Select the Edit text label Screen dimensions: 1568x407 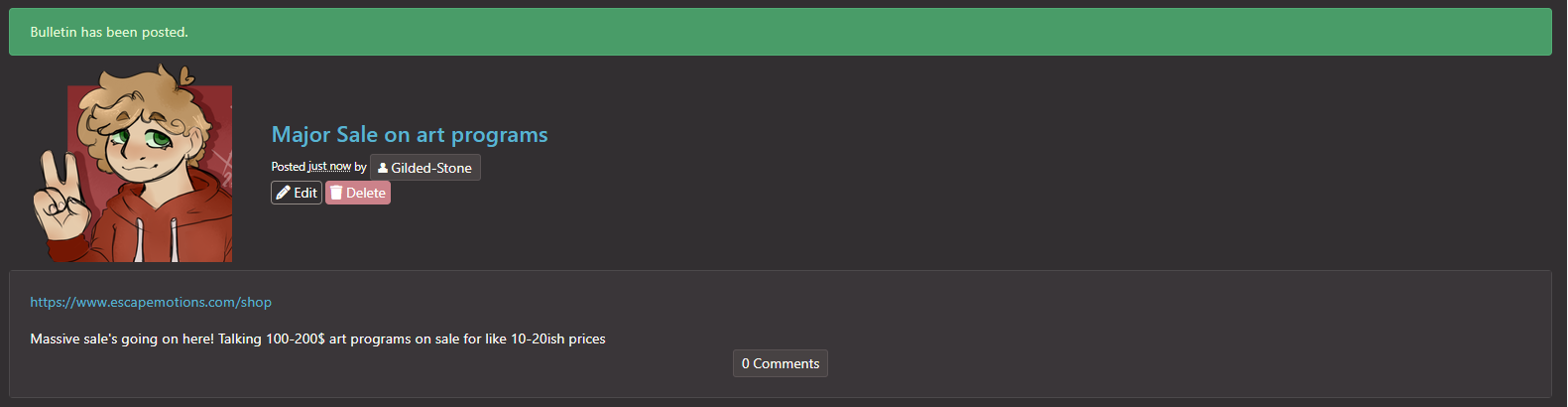click(x=305, y=193)
